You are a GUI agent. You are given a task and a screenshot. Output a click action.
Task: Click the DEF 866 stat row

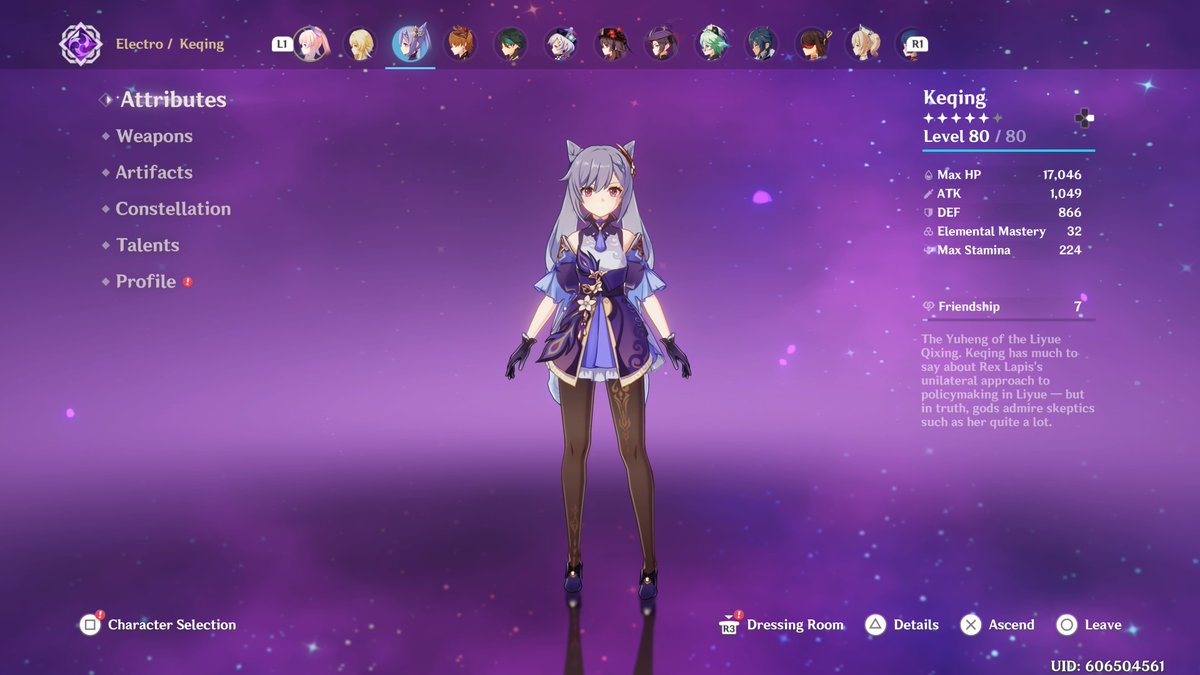(1003, 213)
